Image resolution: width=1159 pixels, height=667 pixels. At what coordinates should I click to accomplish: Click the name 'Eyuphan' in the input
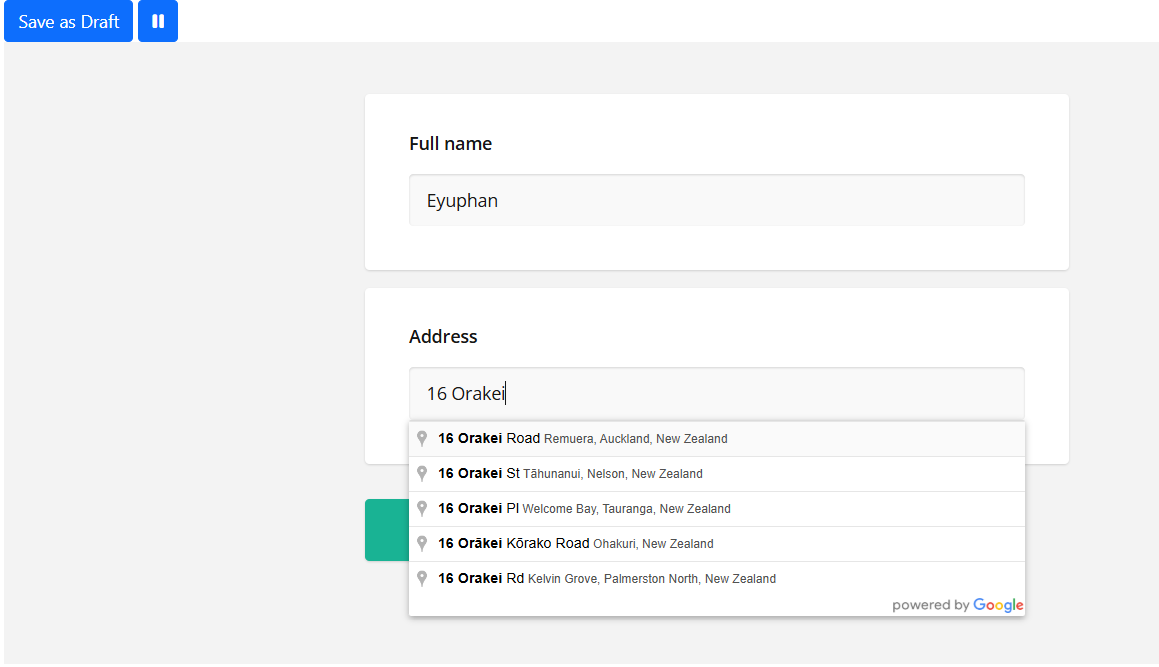[x=462, y=200]
